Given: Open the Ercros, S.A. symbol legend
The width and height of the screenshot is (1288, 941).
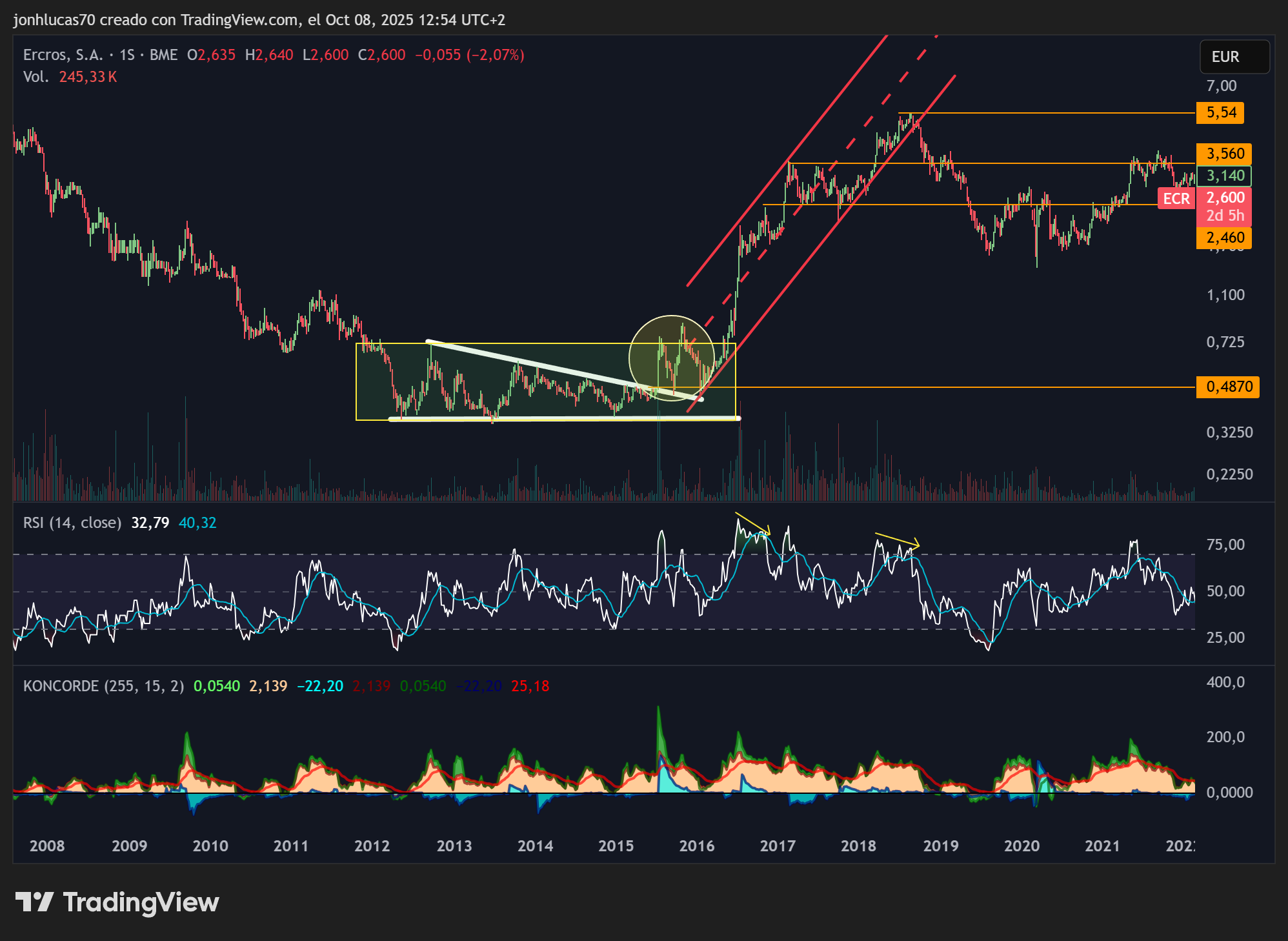Looking at the screenshot, I should tap(63, 55).
